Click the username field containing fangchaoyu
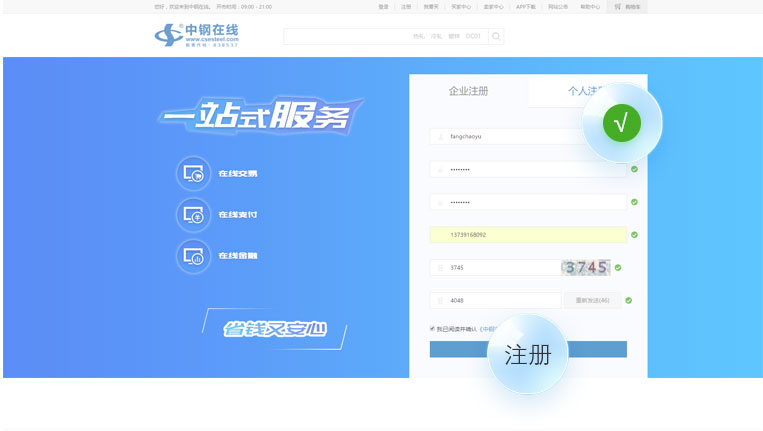Viewport: 763px width, 431px height. click(x=510, y=136)
